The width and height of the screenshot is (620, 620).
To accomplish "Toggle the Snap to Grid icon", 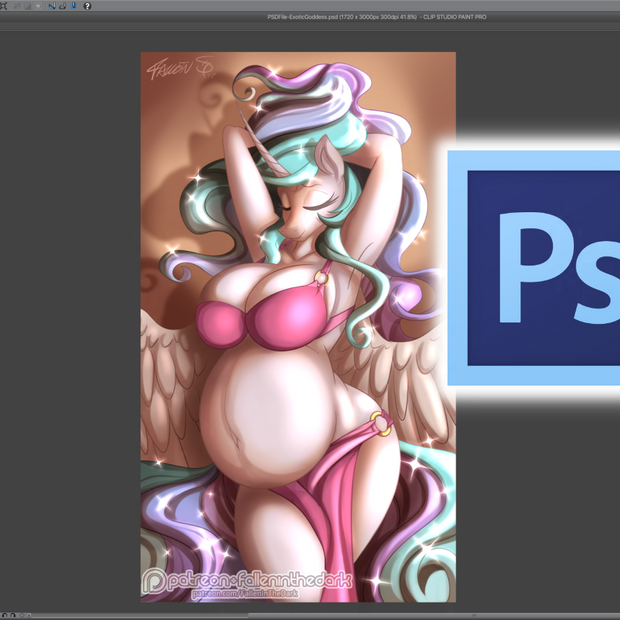I will (74, 6).
